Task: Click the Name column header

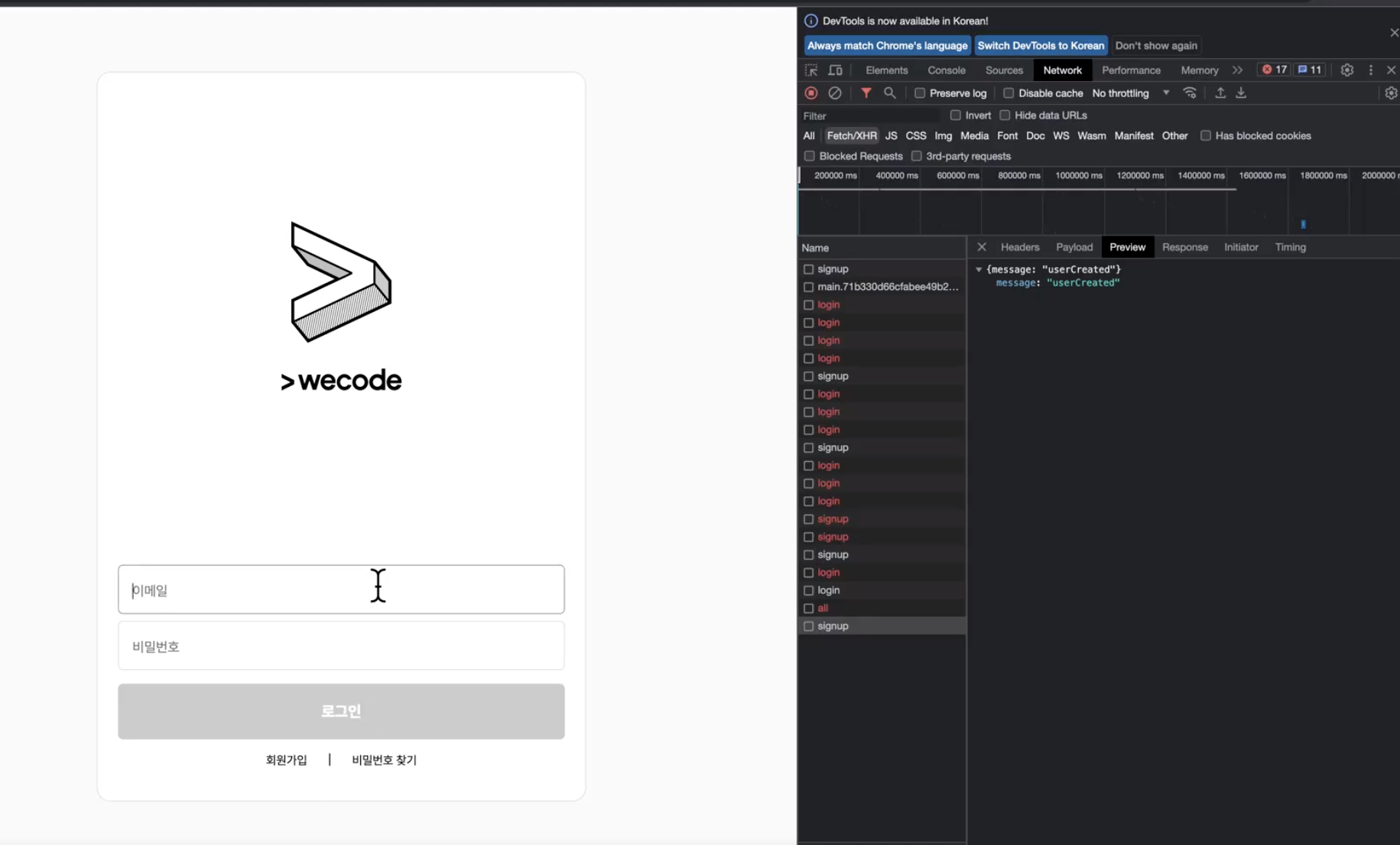Action: click(x=882, y=248)
